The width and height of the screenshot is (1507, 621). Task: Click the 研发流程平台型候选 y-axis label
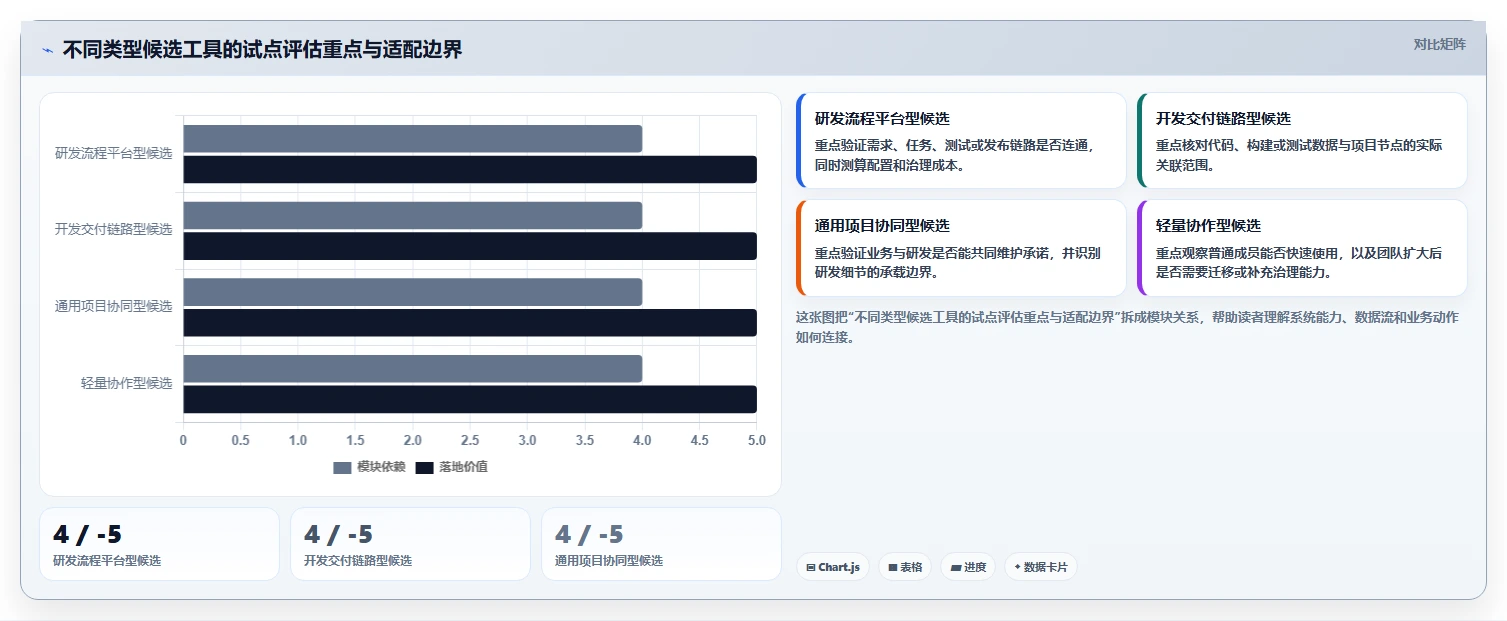(x=113, y=153)
